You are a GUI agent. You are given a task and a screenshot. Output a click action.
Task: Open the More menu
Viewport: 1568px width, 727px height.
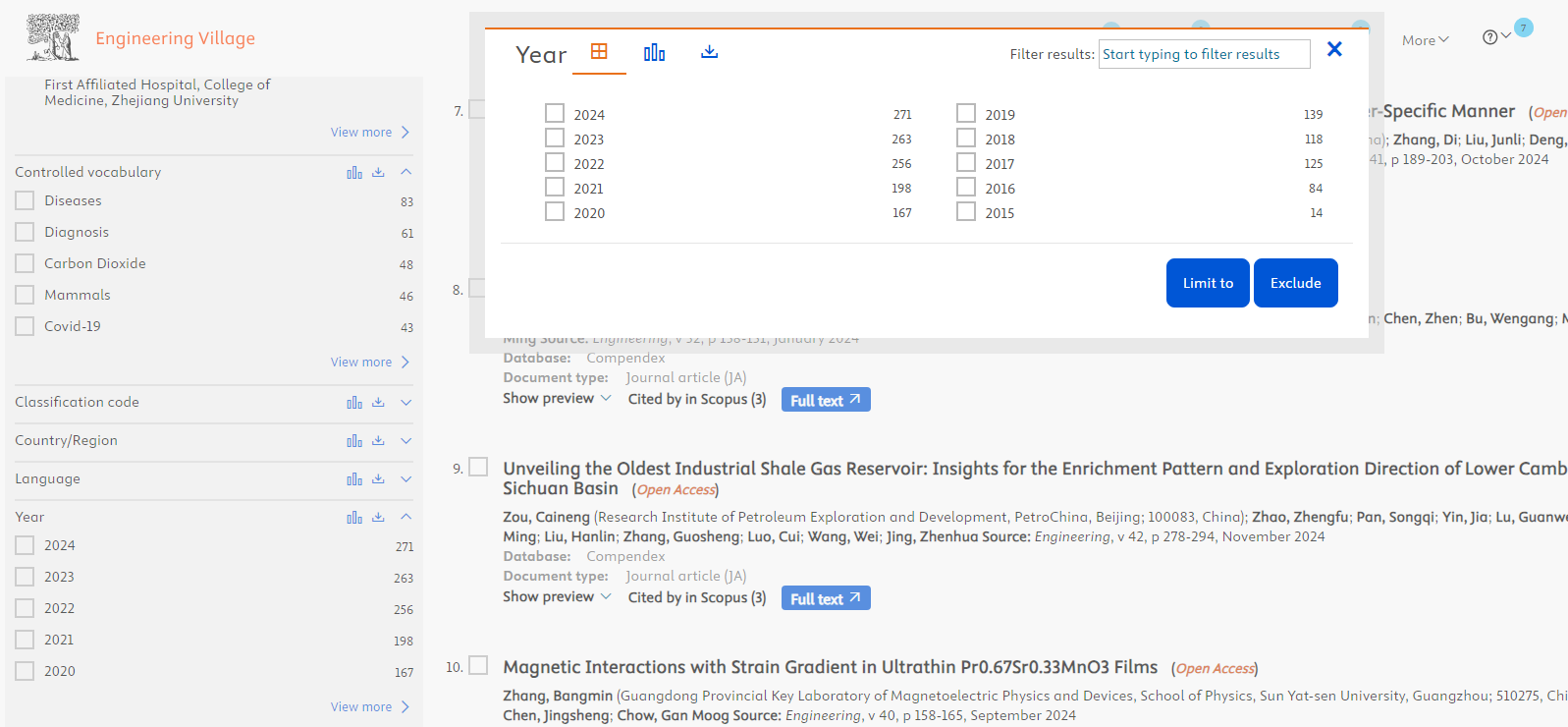(1425, 40)
